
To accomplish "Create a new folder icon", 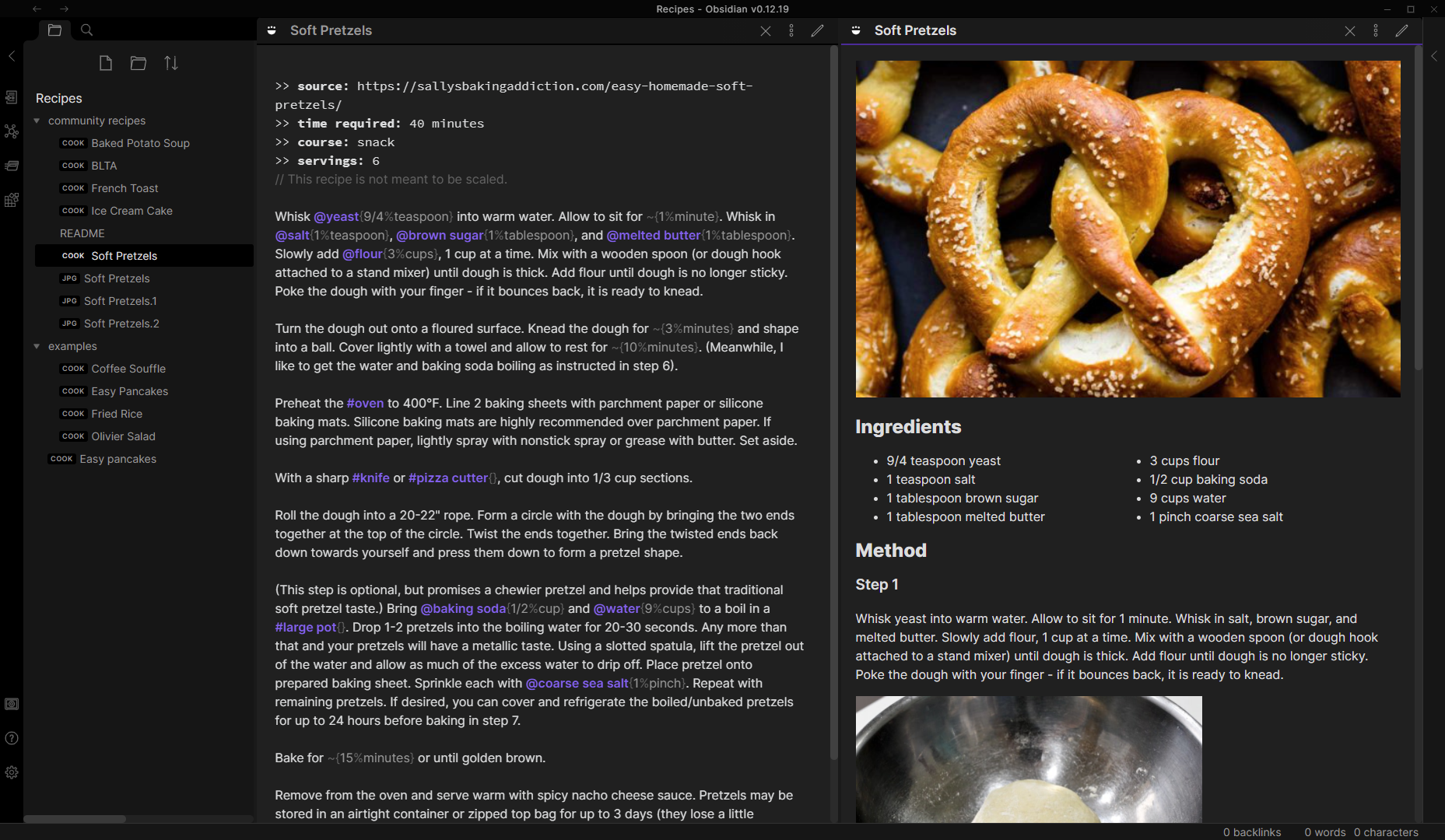I will [139, 63].
